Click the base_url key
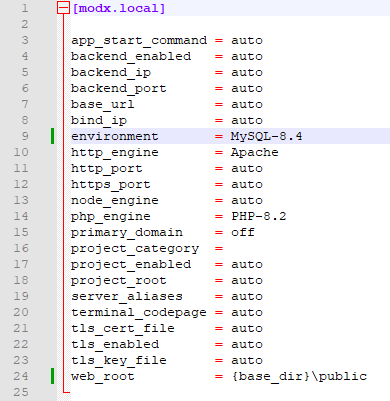This screenshot has width=390, height=401. [x=103, y=105]
